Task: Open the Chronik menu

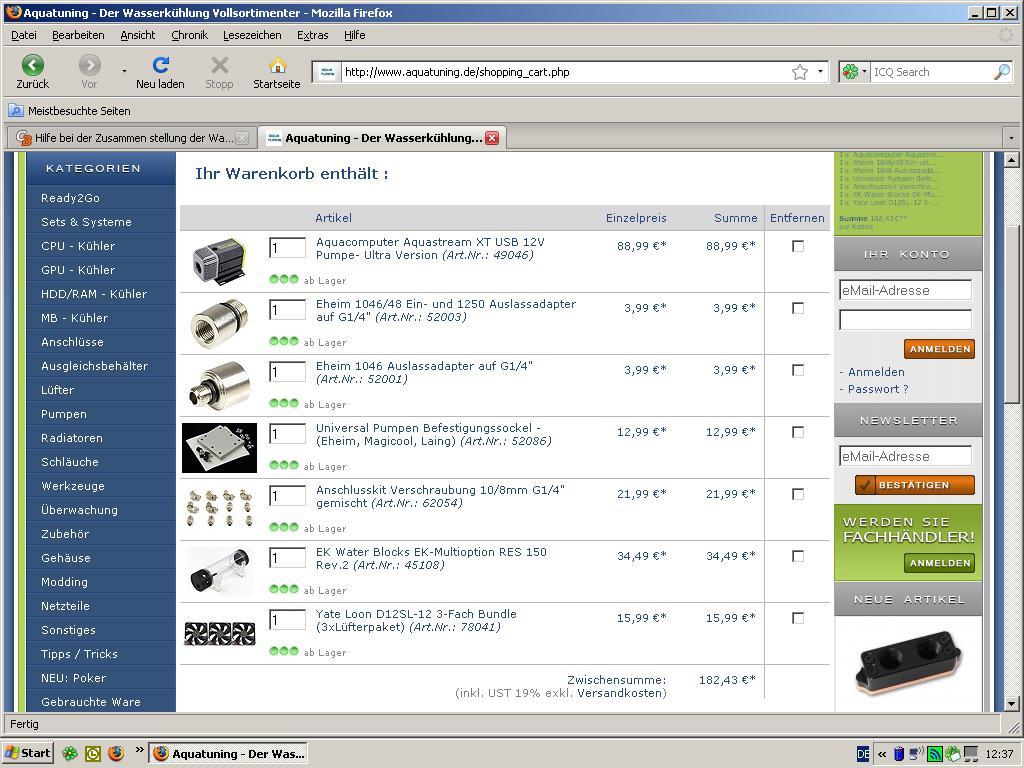Action: [x=189, y=35]
